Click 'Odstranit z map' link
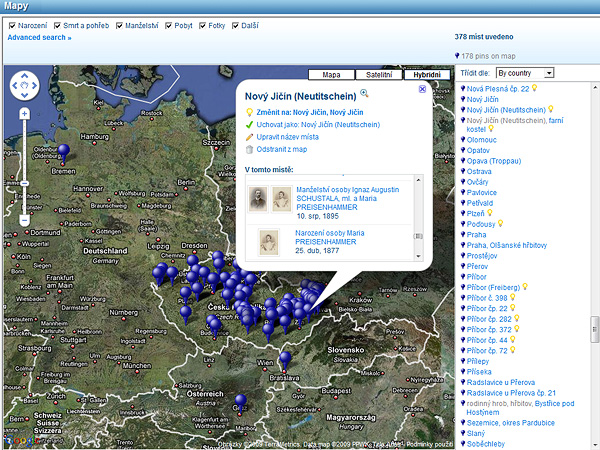 coord(286,149)
